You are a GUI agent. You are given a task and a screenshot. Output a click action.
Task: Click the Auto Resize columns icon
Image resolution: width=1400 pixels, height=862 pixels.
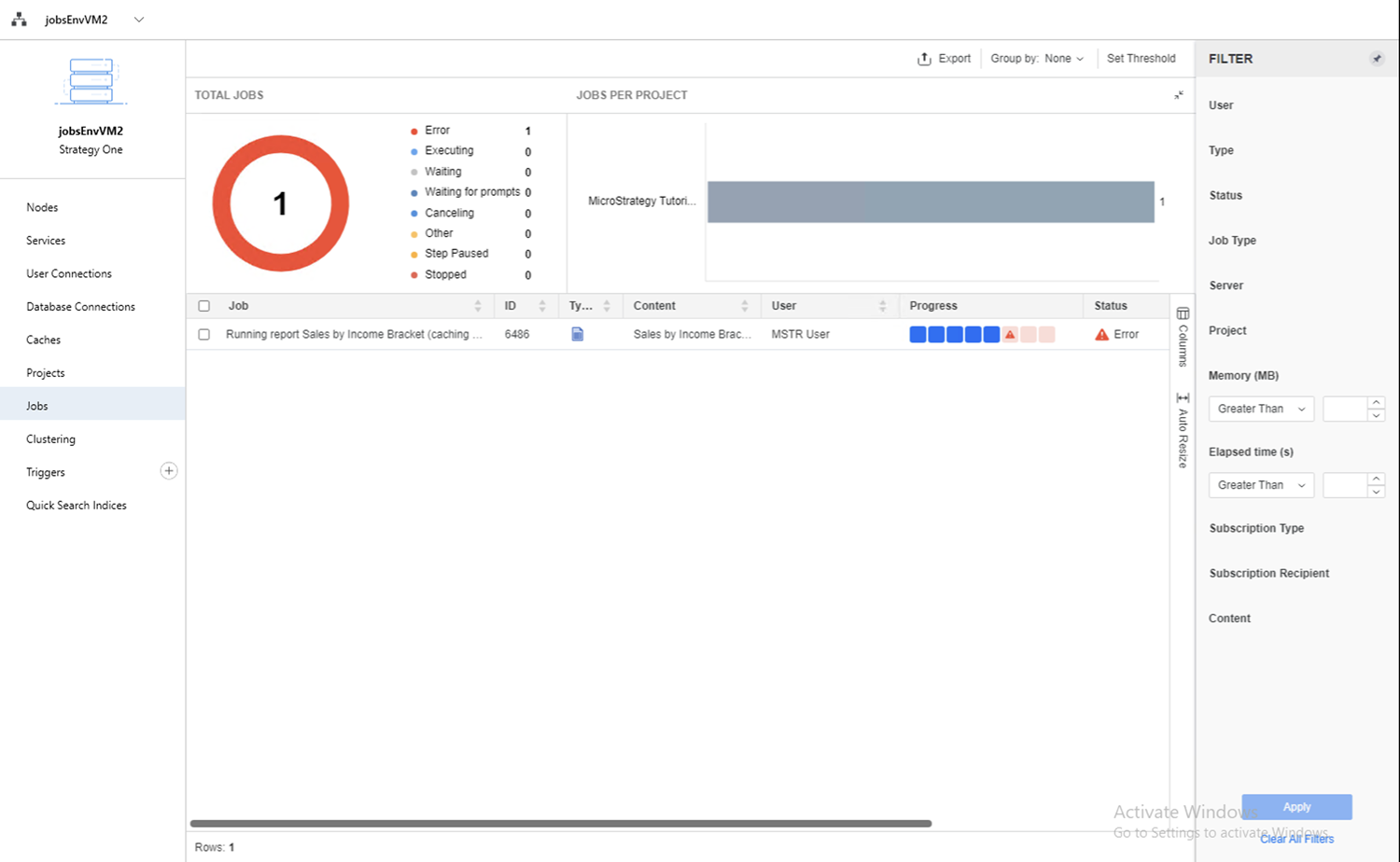(x=1183, y=398)
